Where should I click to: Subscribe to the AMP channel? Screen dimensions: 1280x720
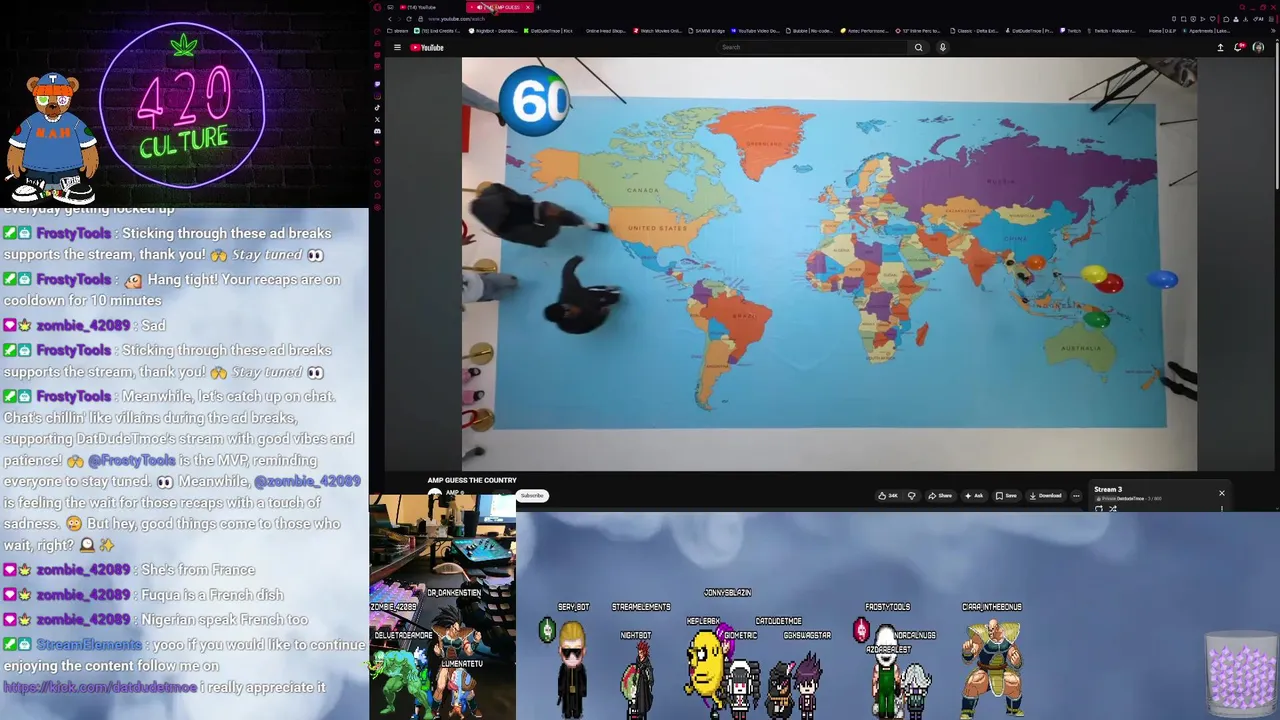click(x=532, y=496)
